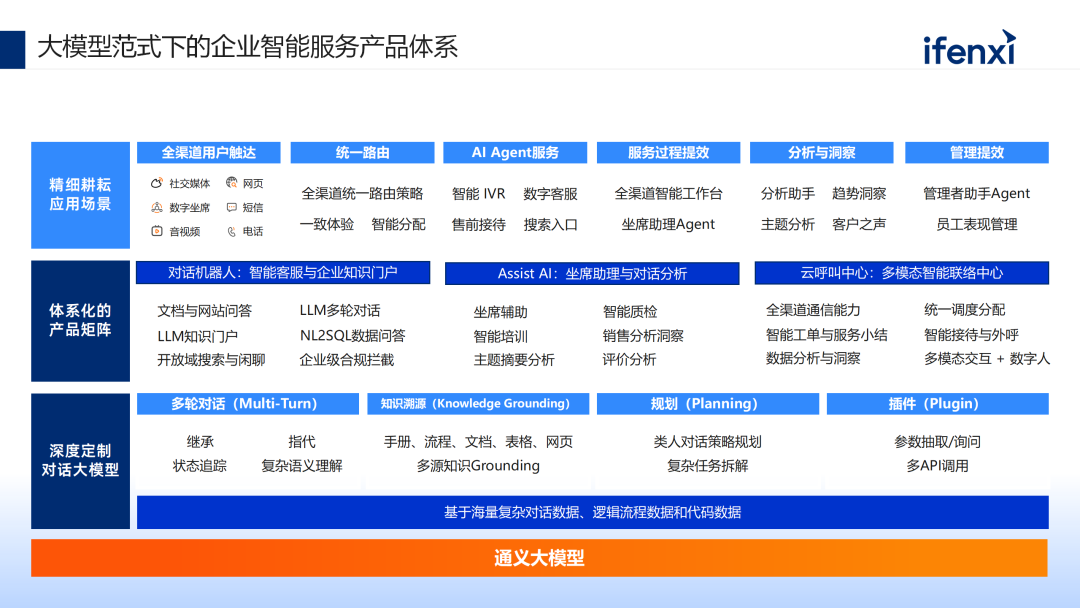
Task: Select the 全渠道用户触达 header
Action: (x=209, y=153)
